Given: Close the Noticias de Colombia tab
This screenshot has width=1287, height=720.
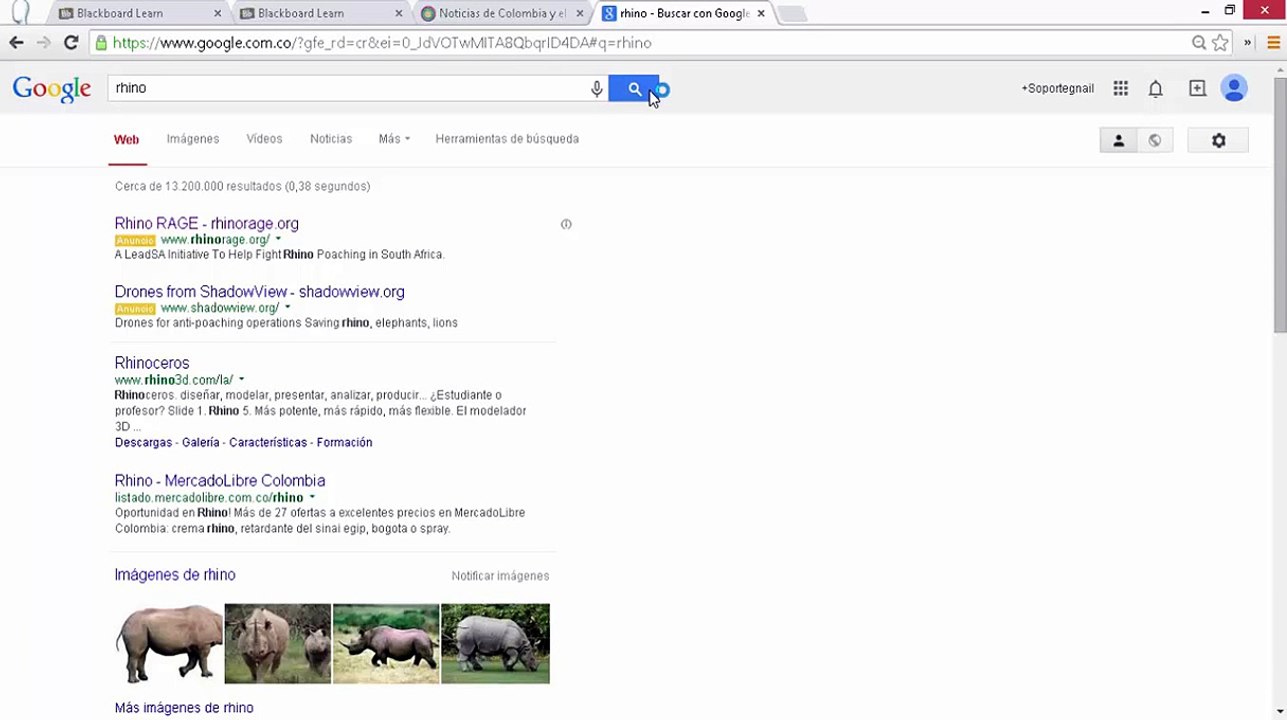Looking at the screenshot, I should point(580,13).
